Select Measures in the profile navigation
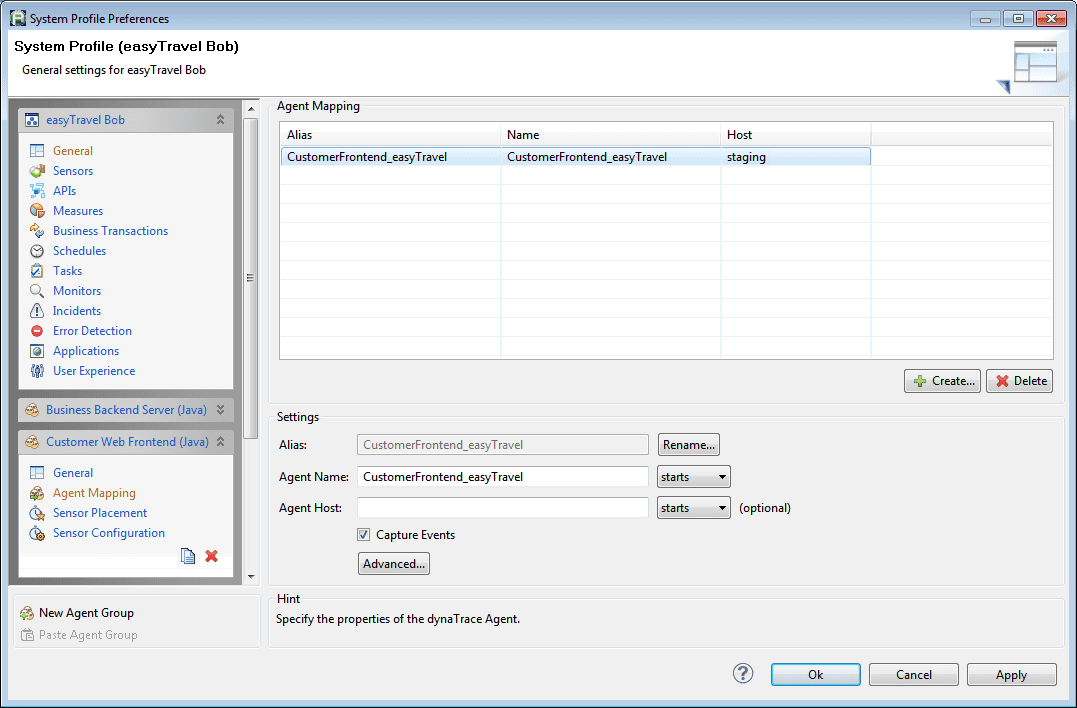The image size is (1077, 708). pyautogui.click(x=78, y=210)
